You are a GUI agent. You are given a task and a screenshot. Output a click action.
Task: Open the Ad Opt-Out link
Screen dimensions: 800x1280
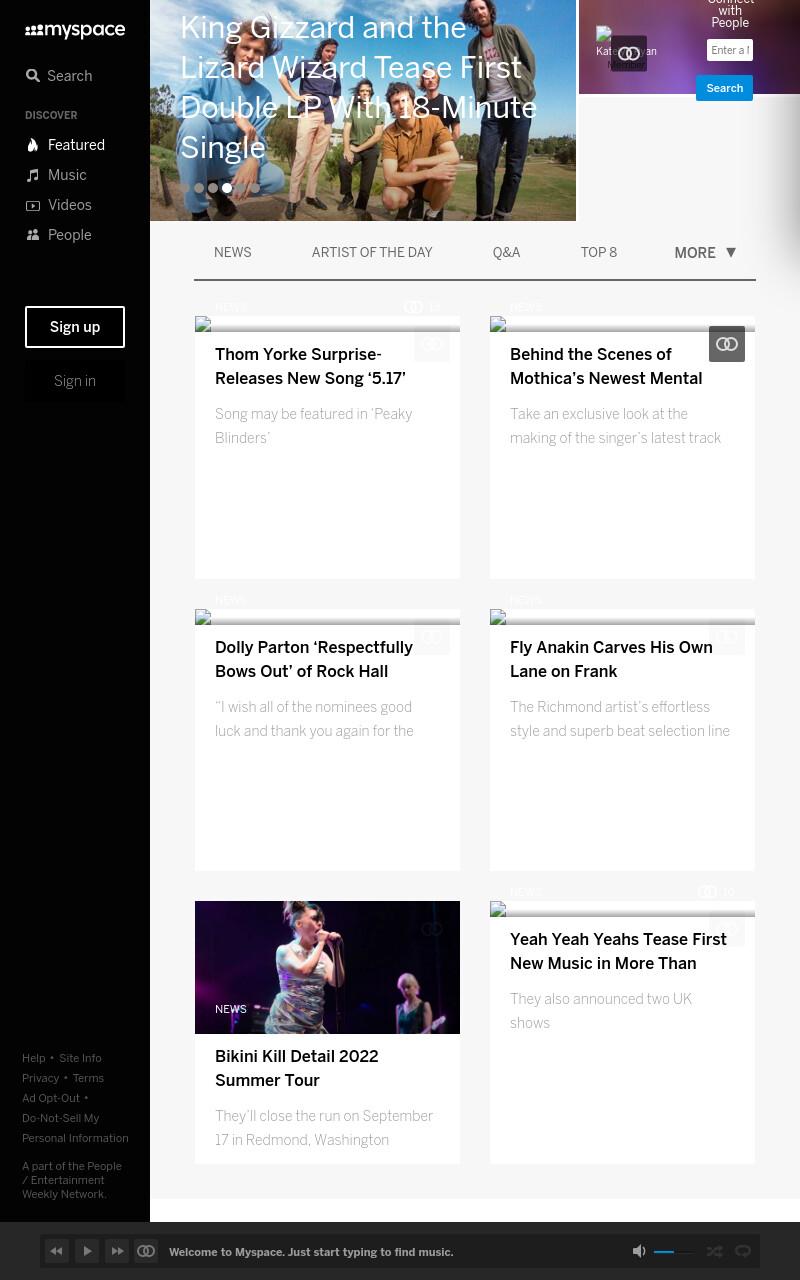(x=51, y=1098)
